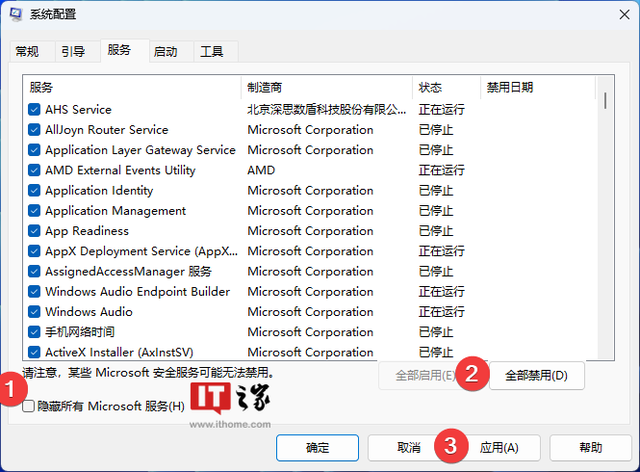
Task: Select Application Layer Gateway Service text
Action: click(140, 150)
